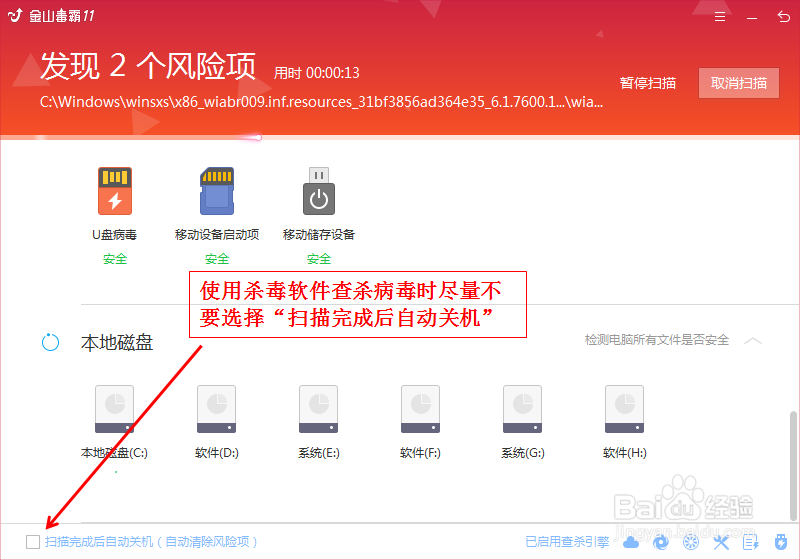Click the 安全 status under 移动设备启动项
Image resolution: width=800 pixels, height=560 pixels.
[x=217, y=259]
